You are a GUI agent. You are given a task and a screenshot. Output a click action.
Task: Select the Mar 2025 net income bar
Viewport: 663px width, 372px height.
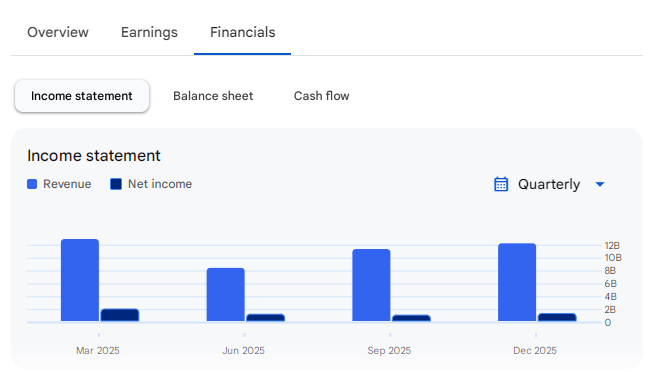120,315
